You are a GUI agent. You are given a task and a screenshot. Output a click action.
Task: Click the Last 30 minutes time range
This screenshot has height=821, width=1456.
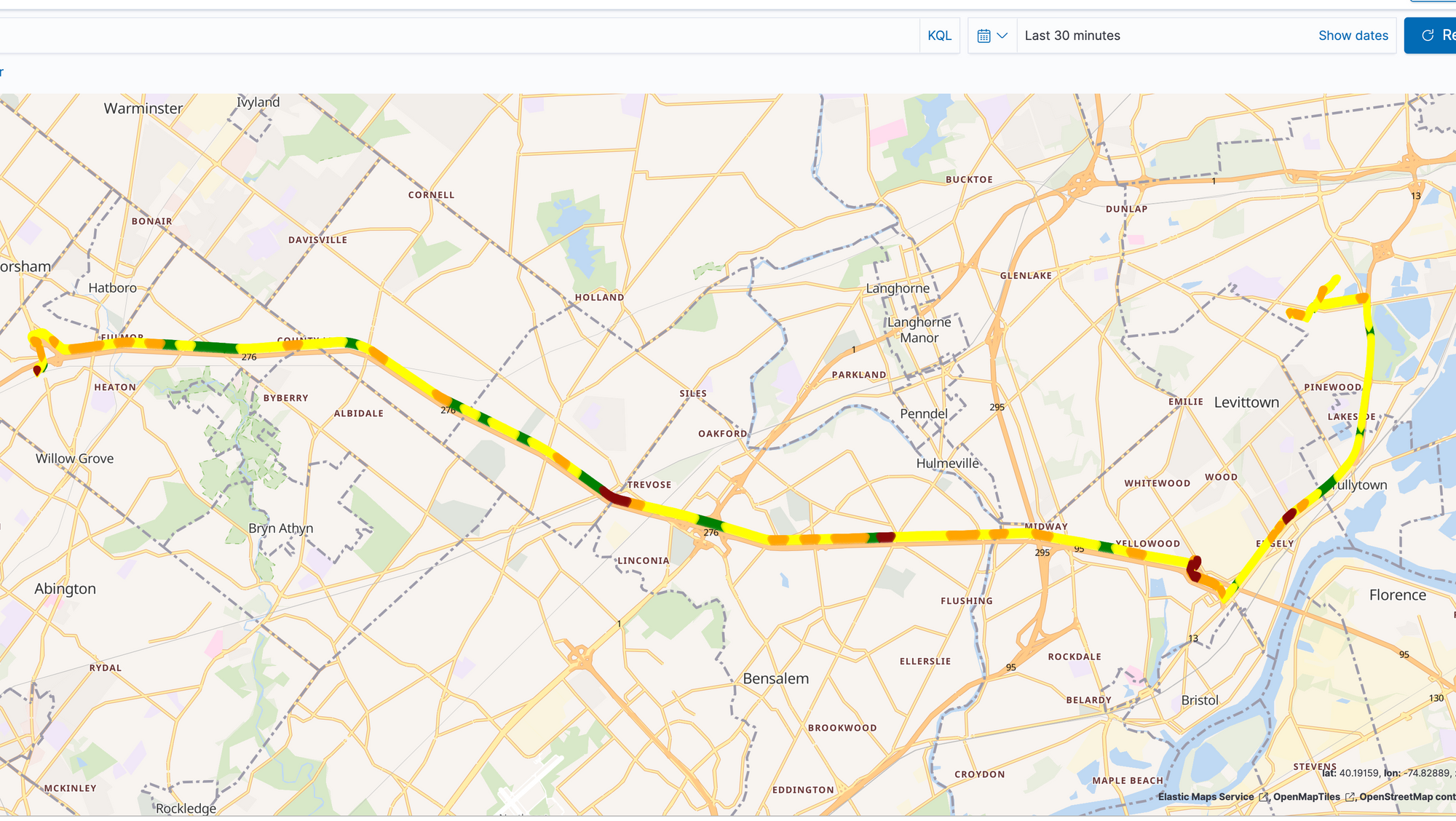(1072, 36)
